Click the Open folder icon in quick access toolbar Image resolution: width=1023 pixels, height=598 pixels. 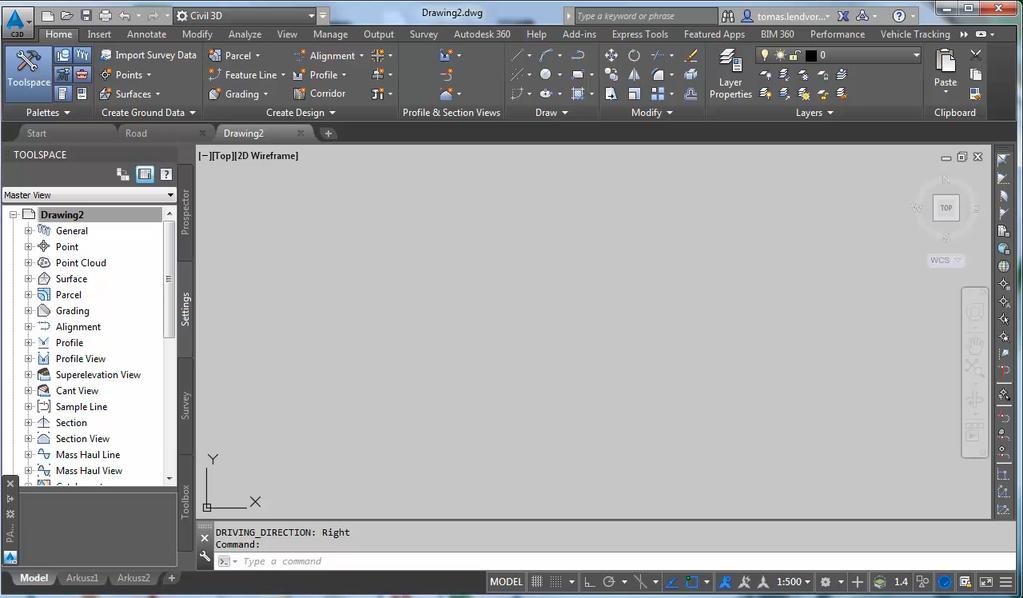(67, 16)
